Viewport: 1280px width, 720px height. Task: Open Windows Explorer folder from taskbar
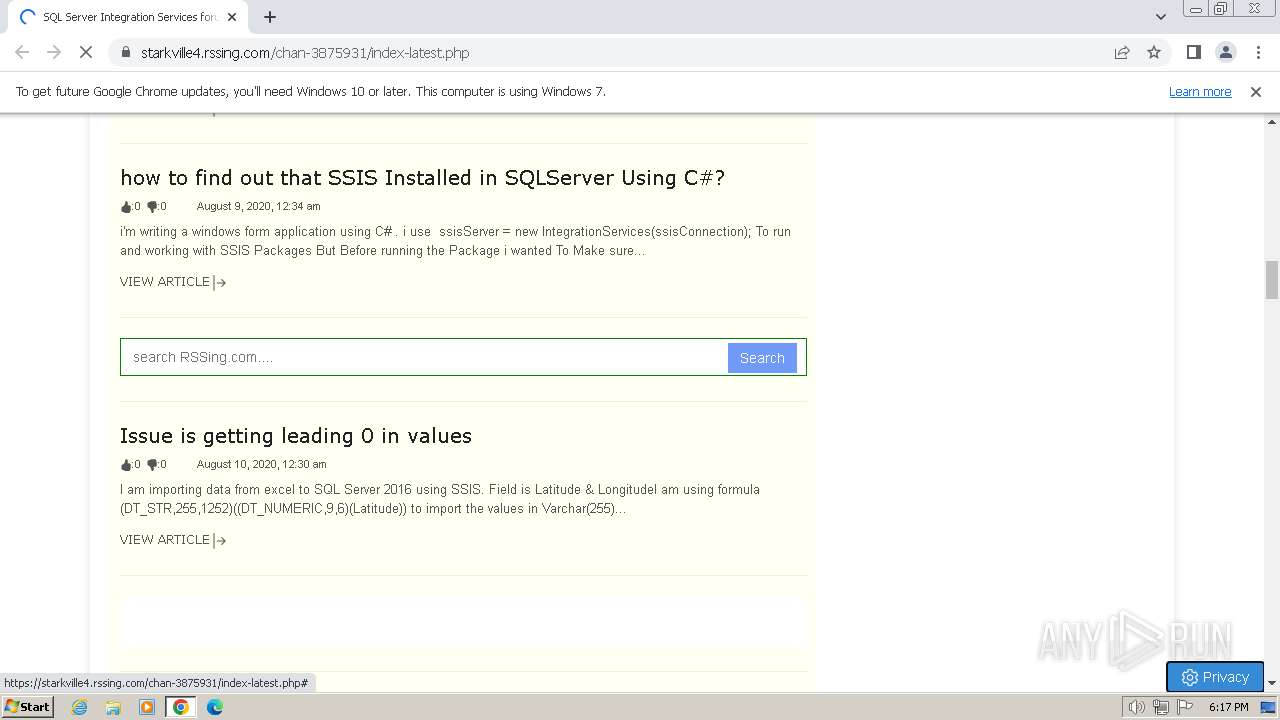click(x=113, y=707)
